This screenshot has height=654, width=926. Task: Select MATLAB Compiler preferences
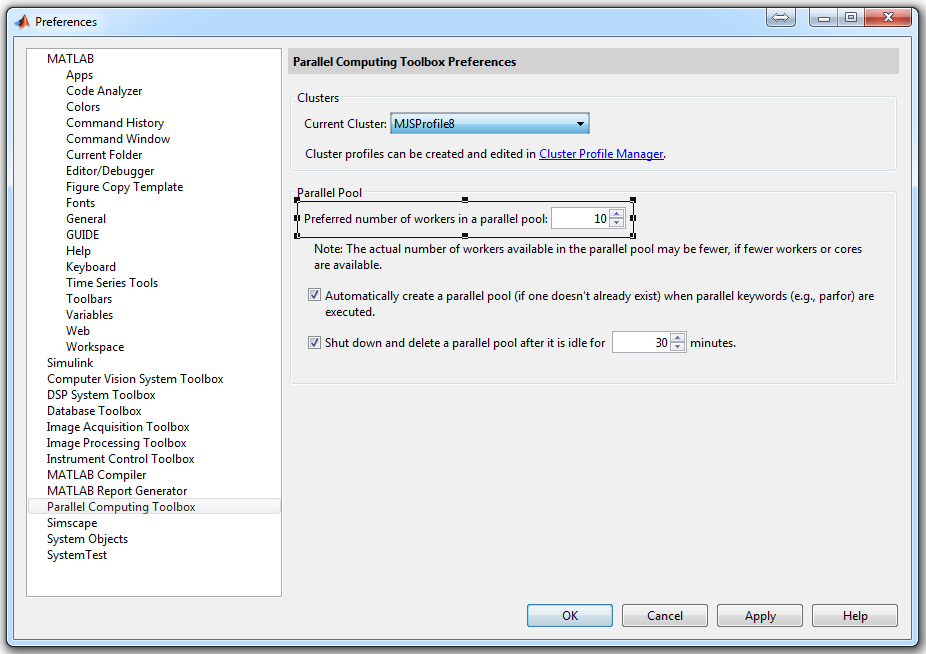click(97, 474)
